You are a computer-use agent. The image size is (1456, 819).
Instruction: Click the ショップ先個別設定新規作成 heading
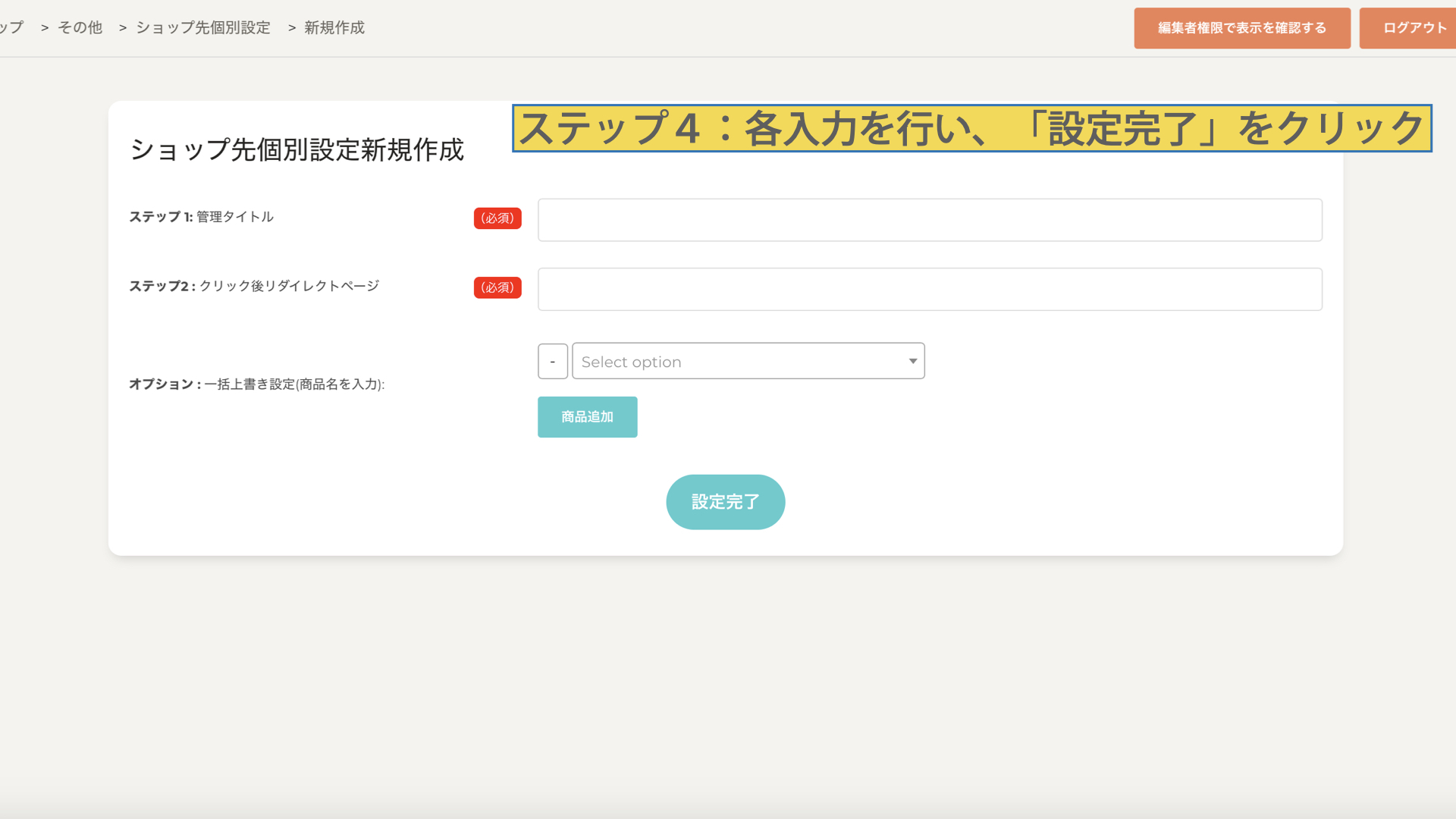tap(297, 150)
